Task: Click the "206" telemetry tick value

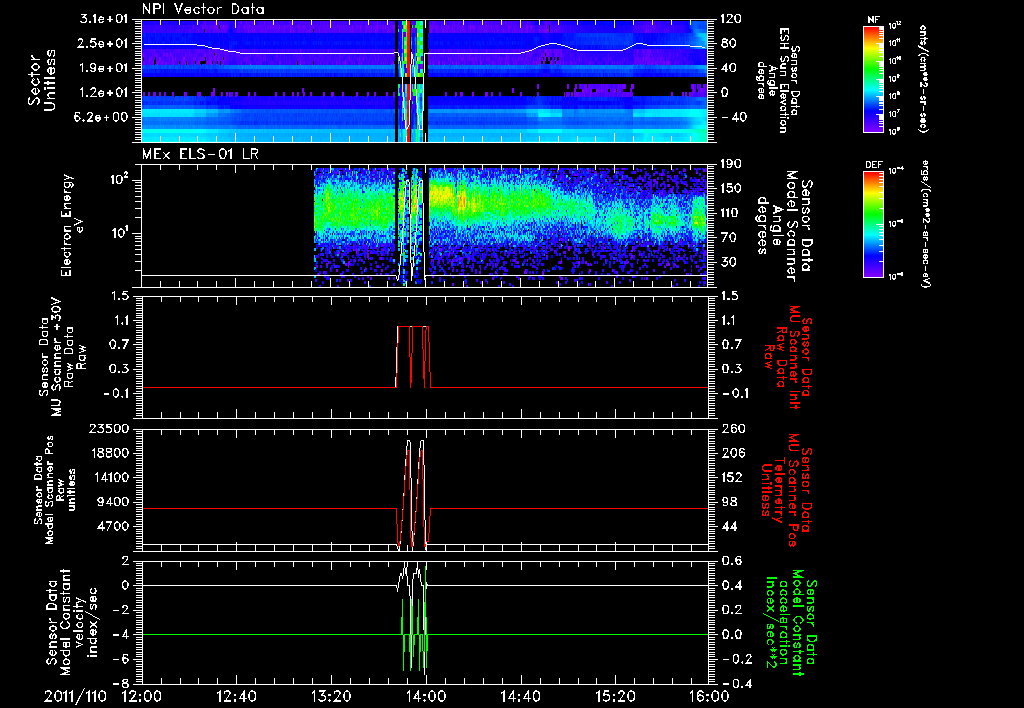Action: coord(731,453)
